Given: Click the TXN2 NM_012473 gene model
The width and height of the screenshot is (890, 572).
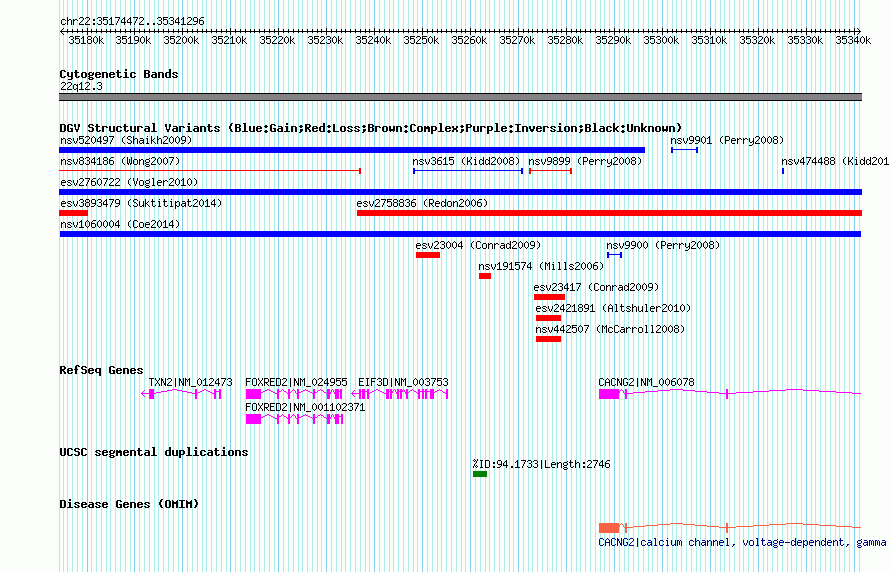Looking at the screenshot, I should coord(181,394).
